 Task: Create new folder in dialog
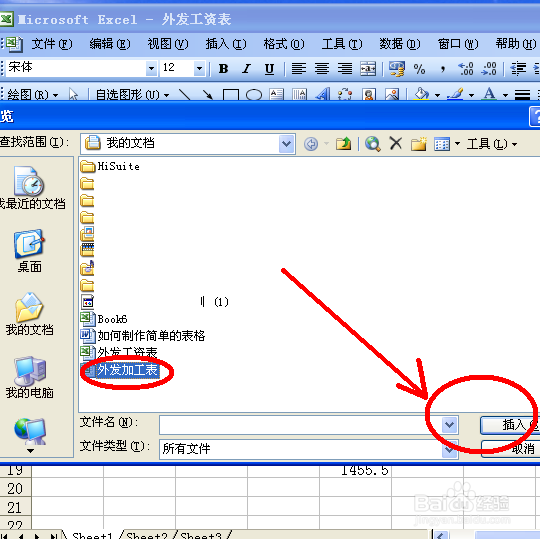pos(418,144)
